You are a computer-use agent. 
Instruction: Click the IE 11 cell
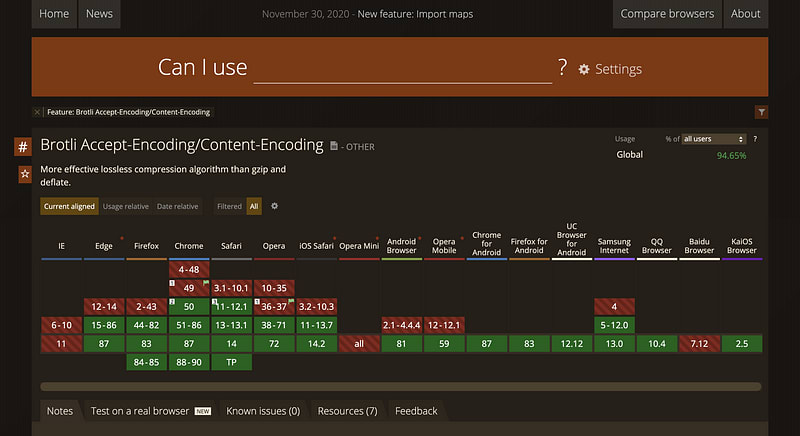[61, 344]
